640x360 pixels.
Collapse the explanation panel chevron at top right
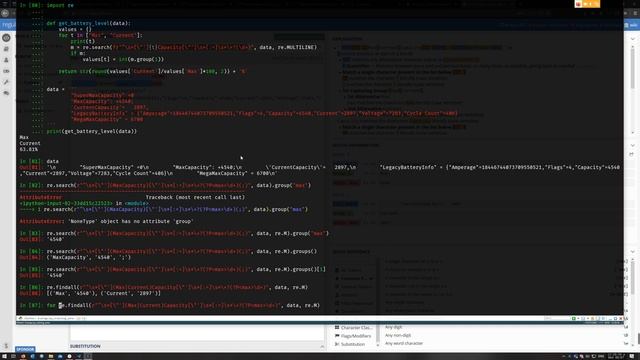point(633,39)
